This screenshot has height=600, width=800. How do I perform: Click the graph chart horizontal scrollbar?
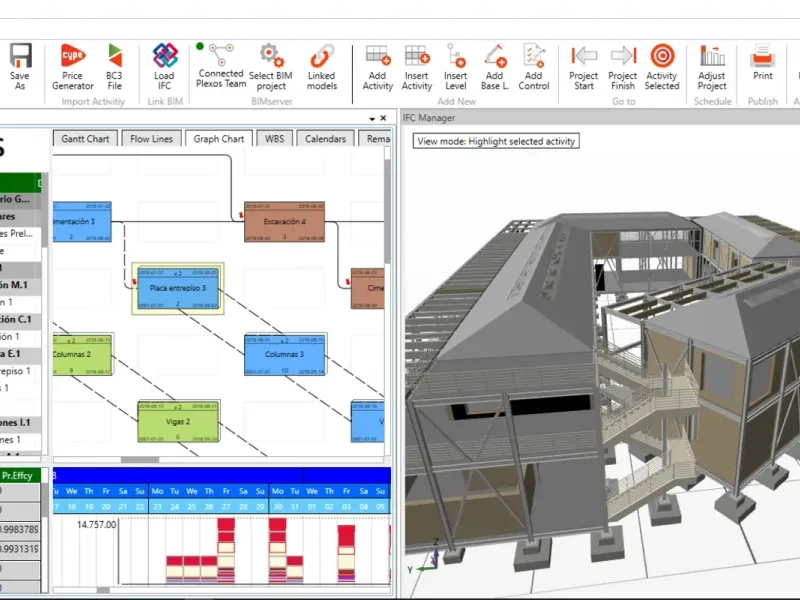[x=140, y=460]
